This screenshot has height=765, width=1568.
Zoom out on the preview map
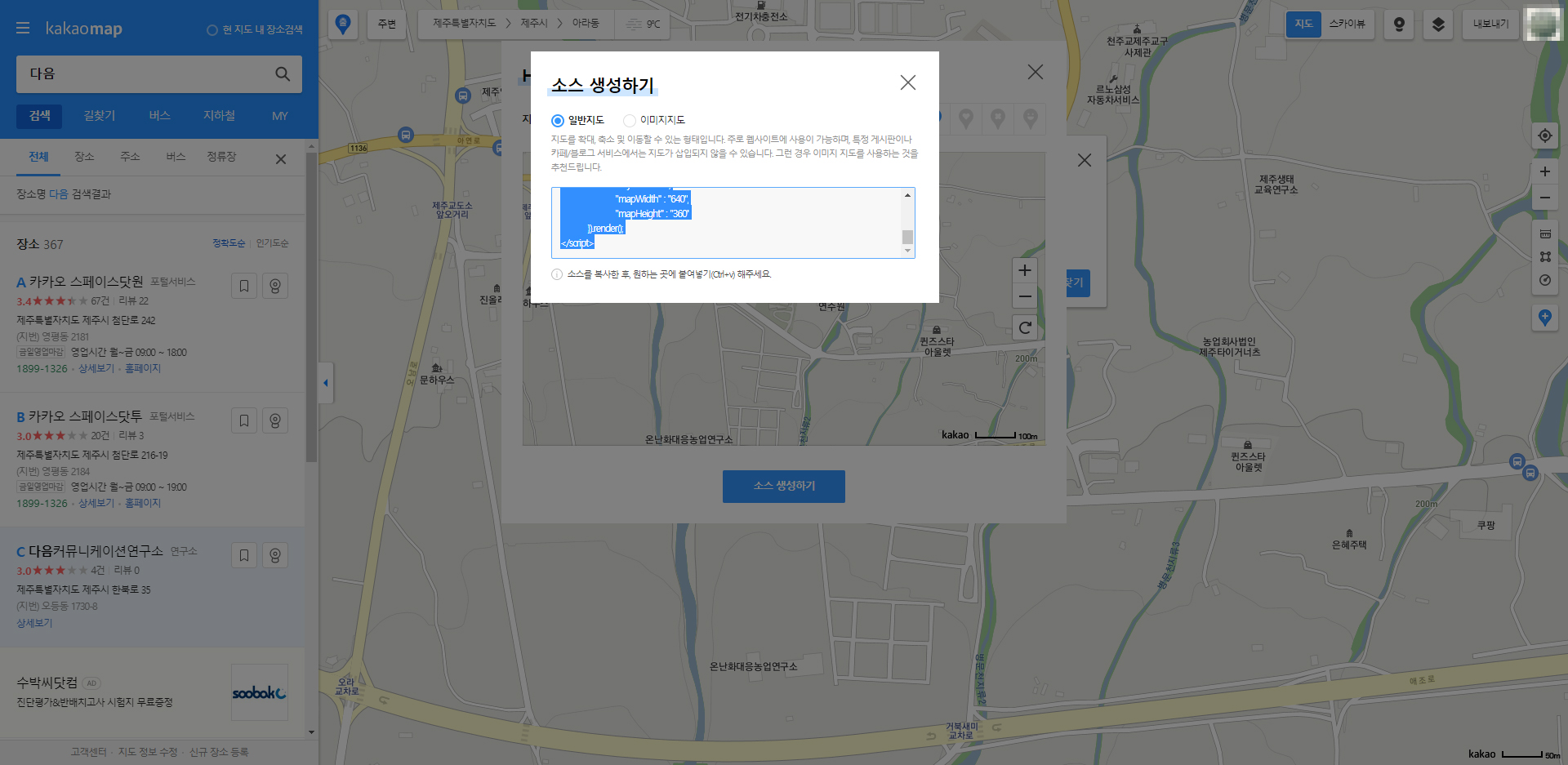click(1025, 296)
